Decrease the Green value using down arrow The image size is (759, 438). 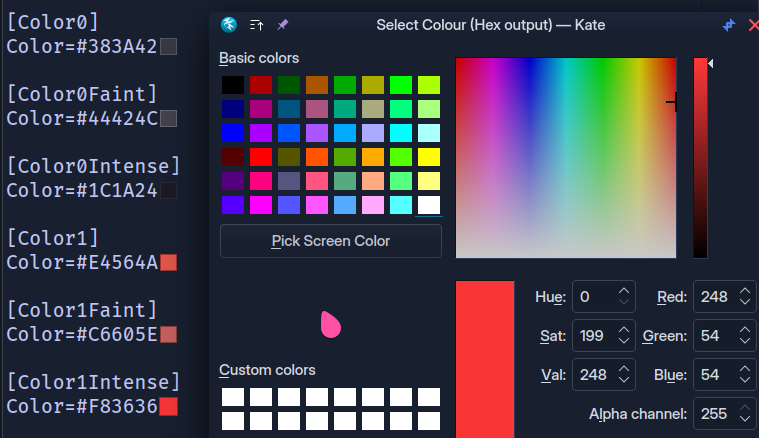(x=745, y=342)
